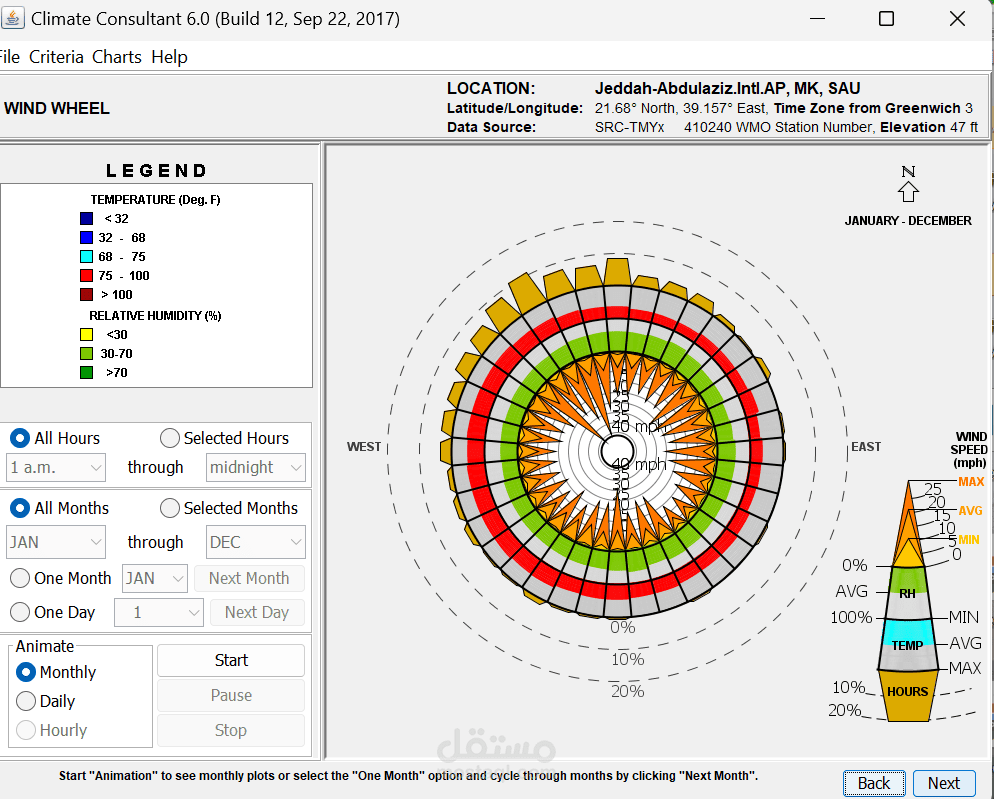Click the Stop animation button

(x=231, y=730)
